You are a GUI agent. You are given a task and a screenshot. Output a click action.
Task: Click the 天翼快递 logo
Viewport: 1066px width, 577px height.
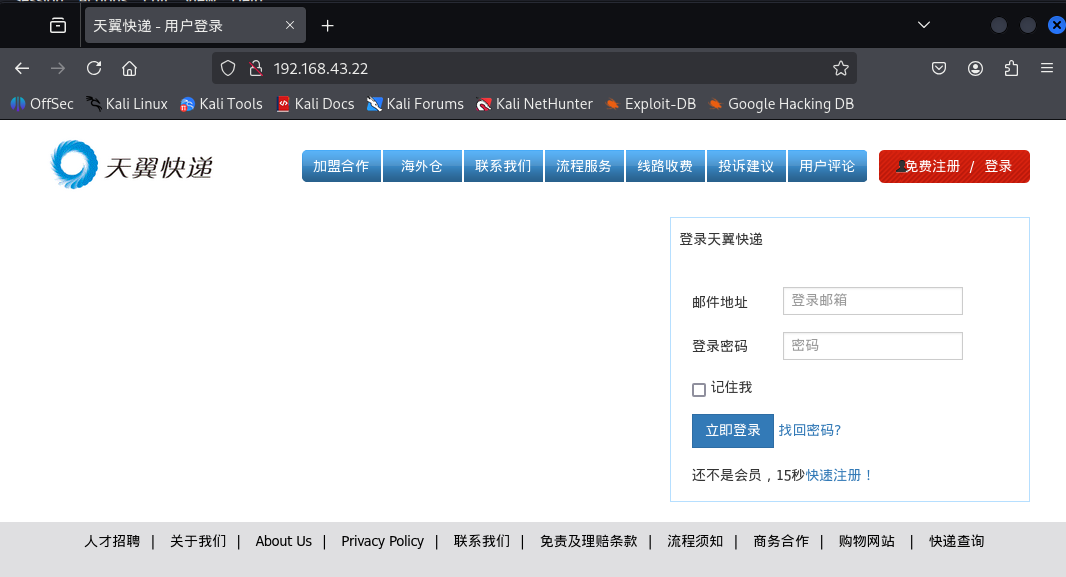tap(132, 165)
